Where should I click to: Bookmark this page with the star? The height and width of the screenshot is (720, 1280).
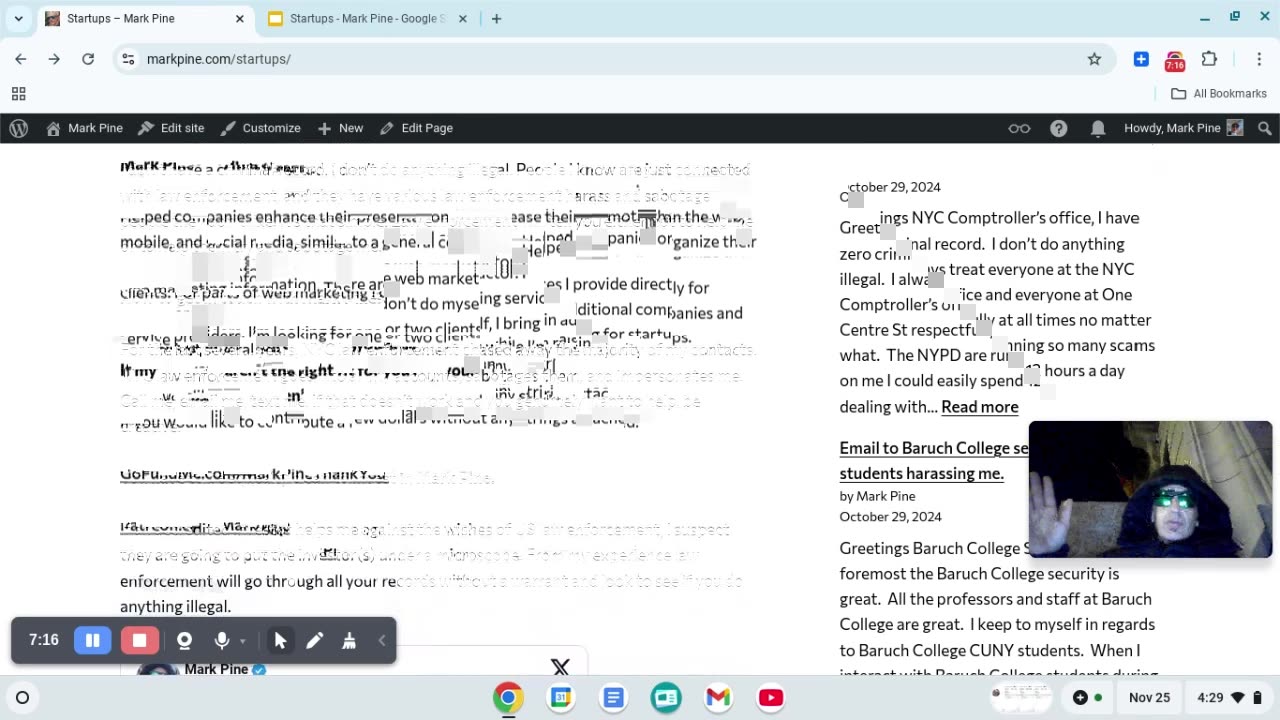pos(1094,59)
